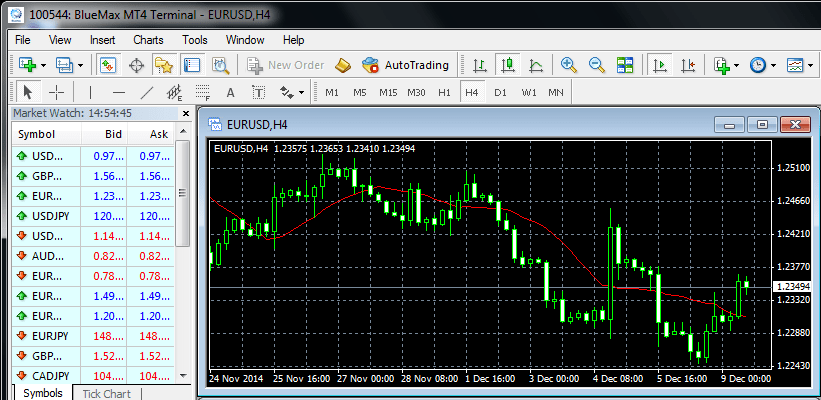Select the Crosshair tool
Viewport: 821px width, 400px height.
[56, 93]
